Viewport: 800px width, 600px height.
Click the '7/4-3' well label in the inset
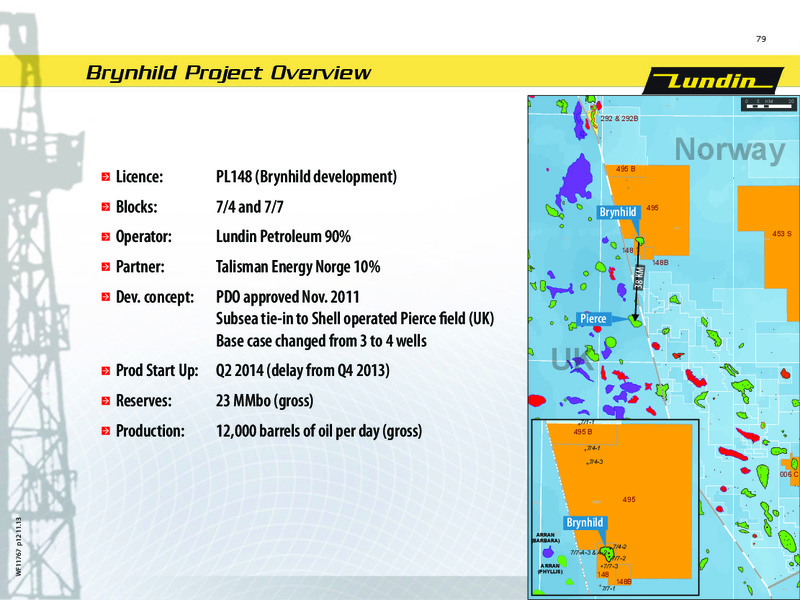click(x=596, y=462)
